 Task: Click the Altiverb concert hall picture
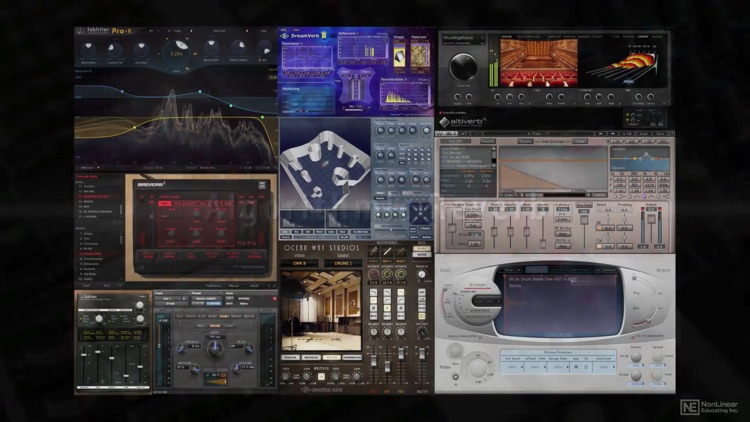[538, 62]
